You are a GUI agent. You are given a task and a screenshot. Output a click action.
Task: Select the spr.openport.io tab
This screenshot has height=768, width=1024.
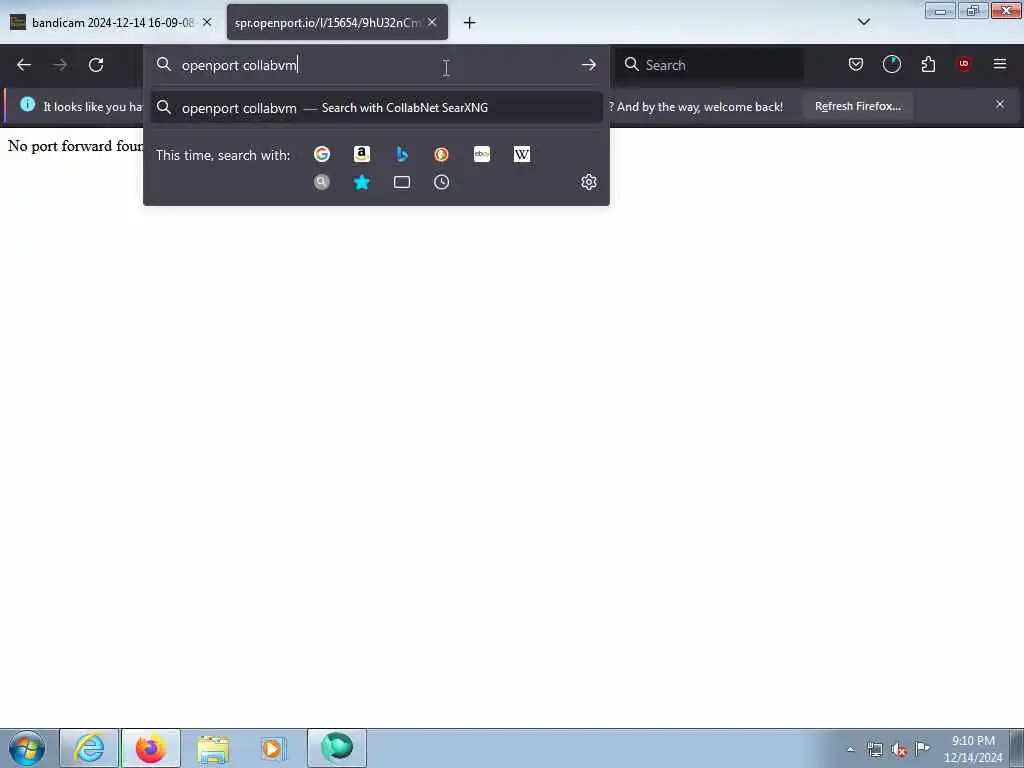328,22
